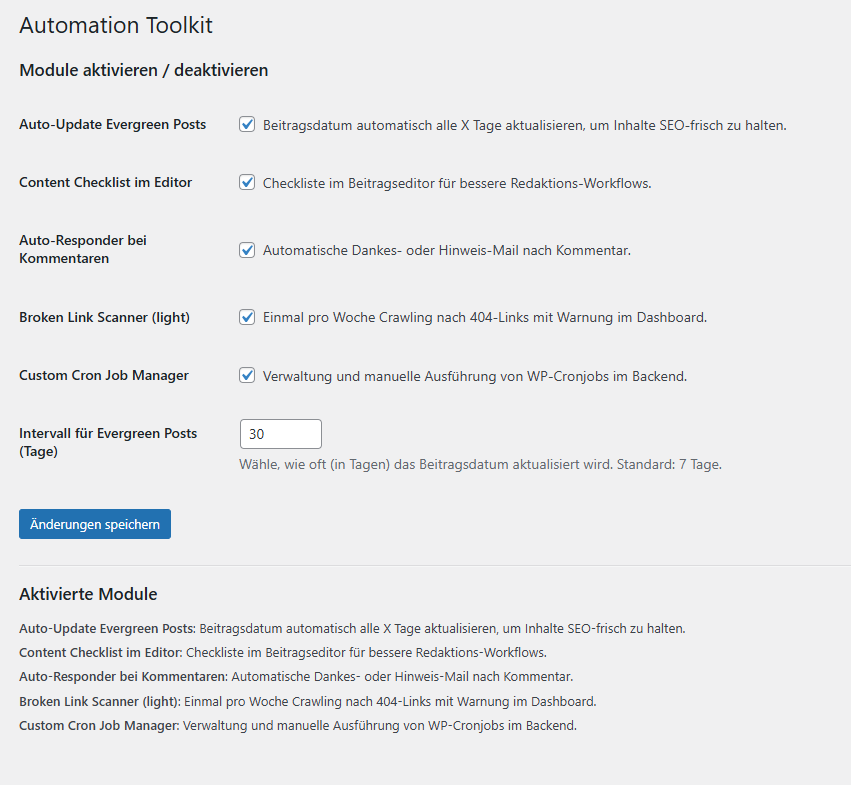This screenshot has height=785, width=851.
Task: Click the 'Automatische Dankes- oder Hinweis-Mail' label
Action: (447, 250)
